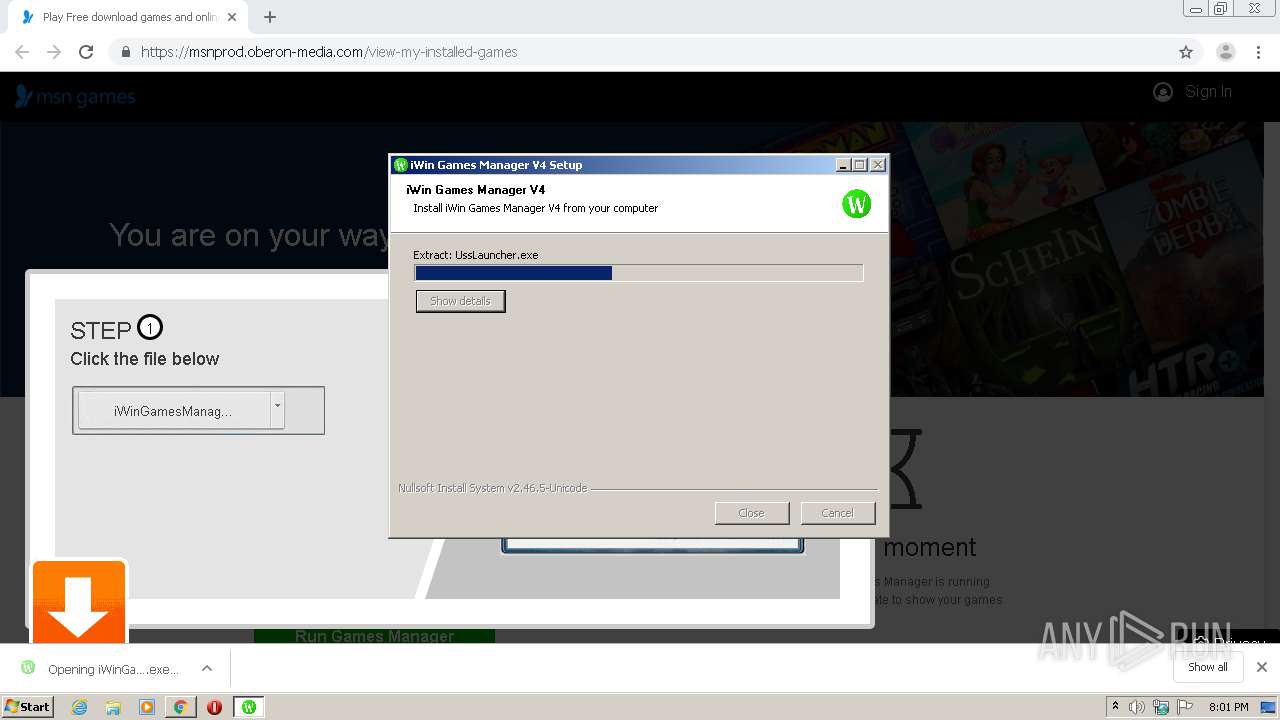Select the 'Play Free download games' tab
Screen dimensions: 1280x720
point(129,17)
